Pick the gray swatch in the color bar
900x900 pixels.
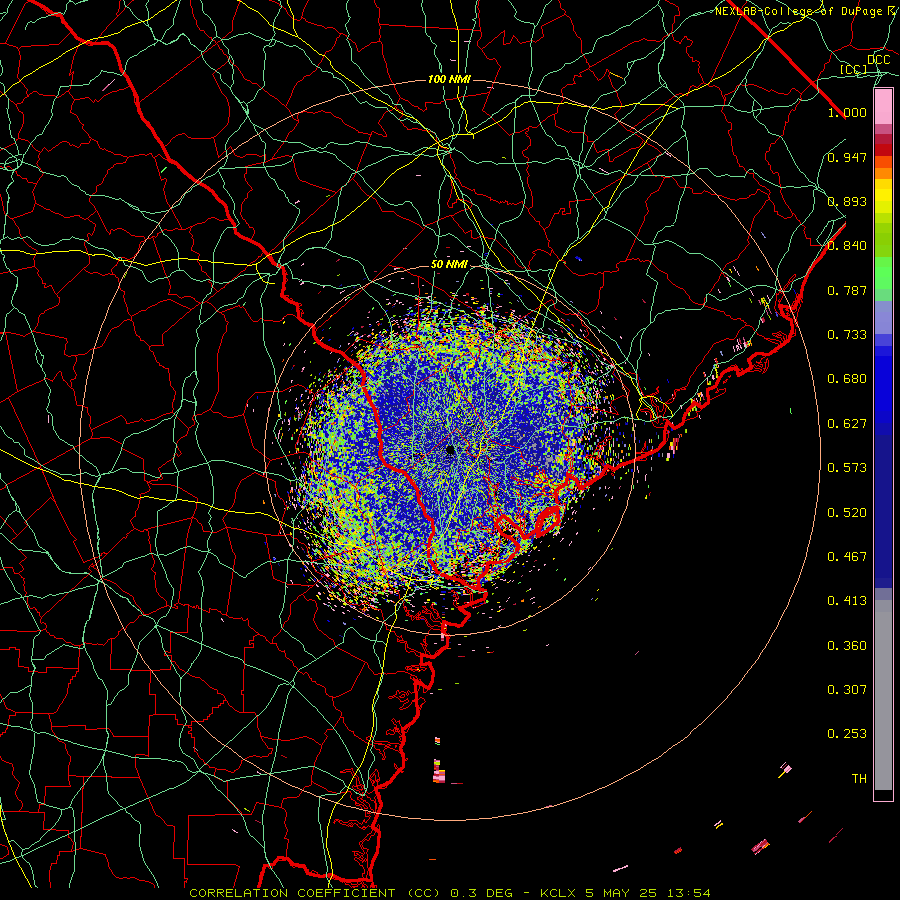click(883, 695)
